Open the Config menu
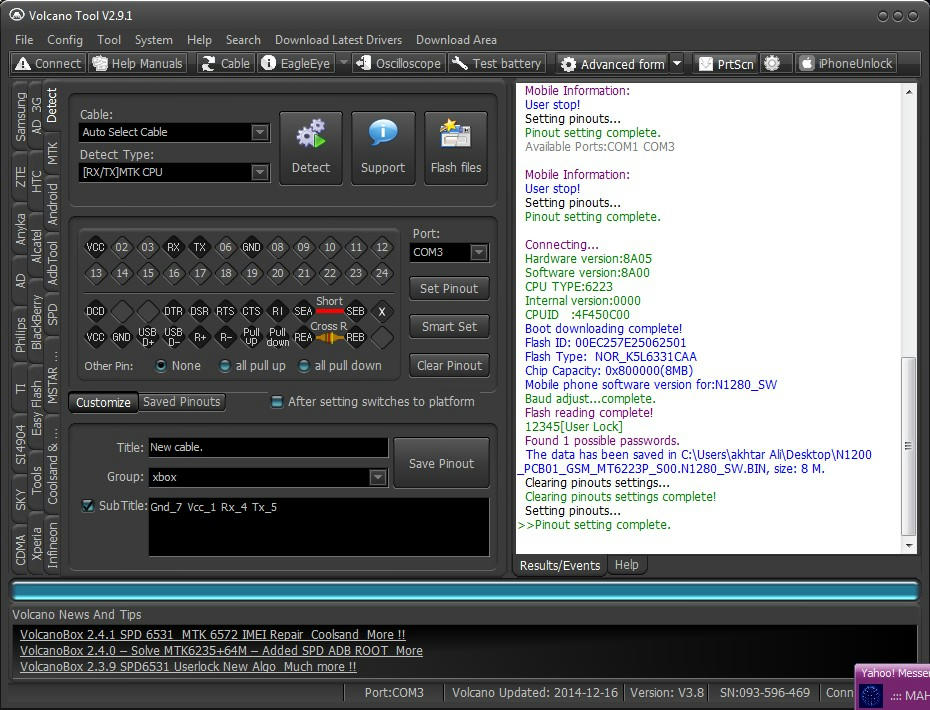Screen dimensions: 930x710 [x=65, y=40]
